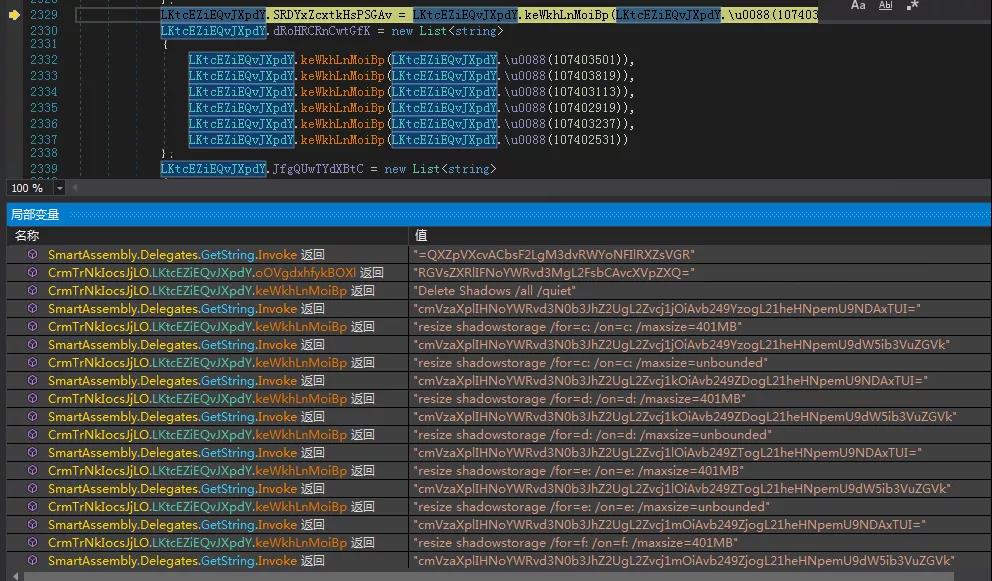The height and width of the screenshot is (581, 992).
Task: Click the yellow current-statement arrow at line 2329
Action: pyautogui.click(x=14, y=15)
